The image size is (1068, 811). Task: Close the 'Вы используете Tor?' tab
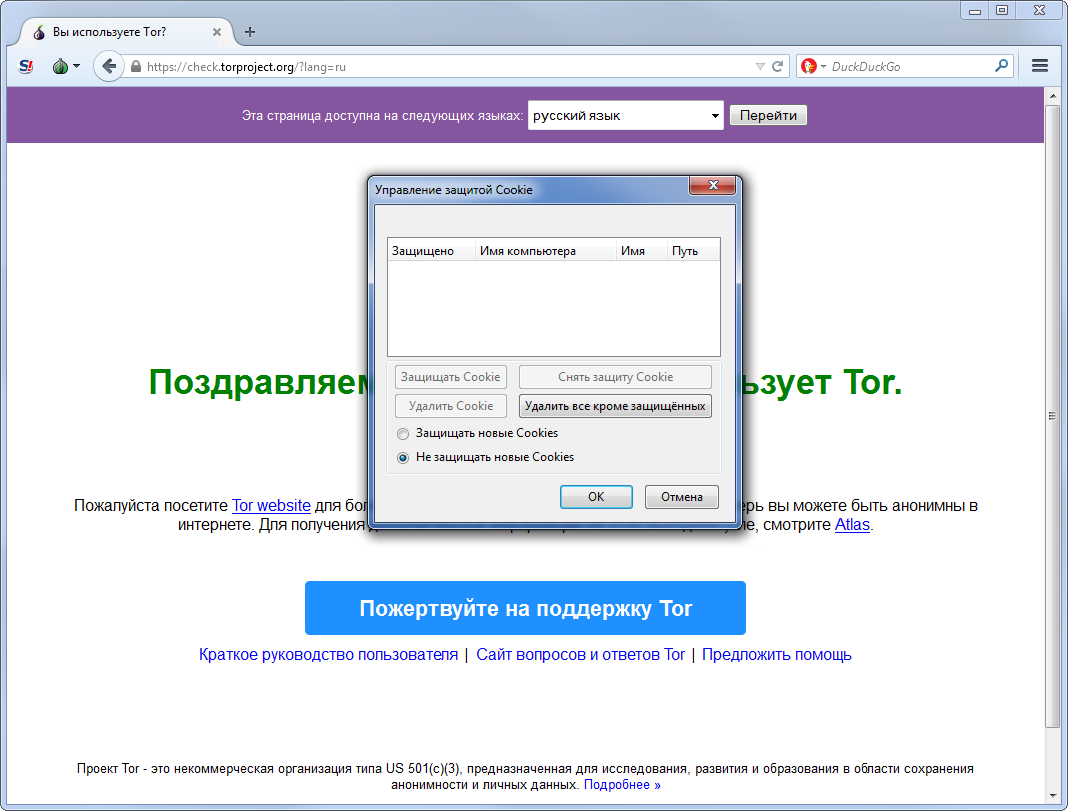click(217, 32)
